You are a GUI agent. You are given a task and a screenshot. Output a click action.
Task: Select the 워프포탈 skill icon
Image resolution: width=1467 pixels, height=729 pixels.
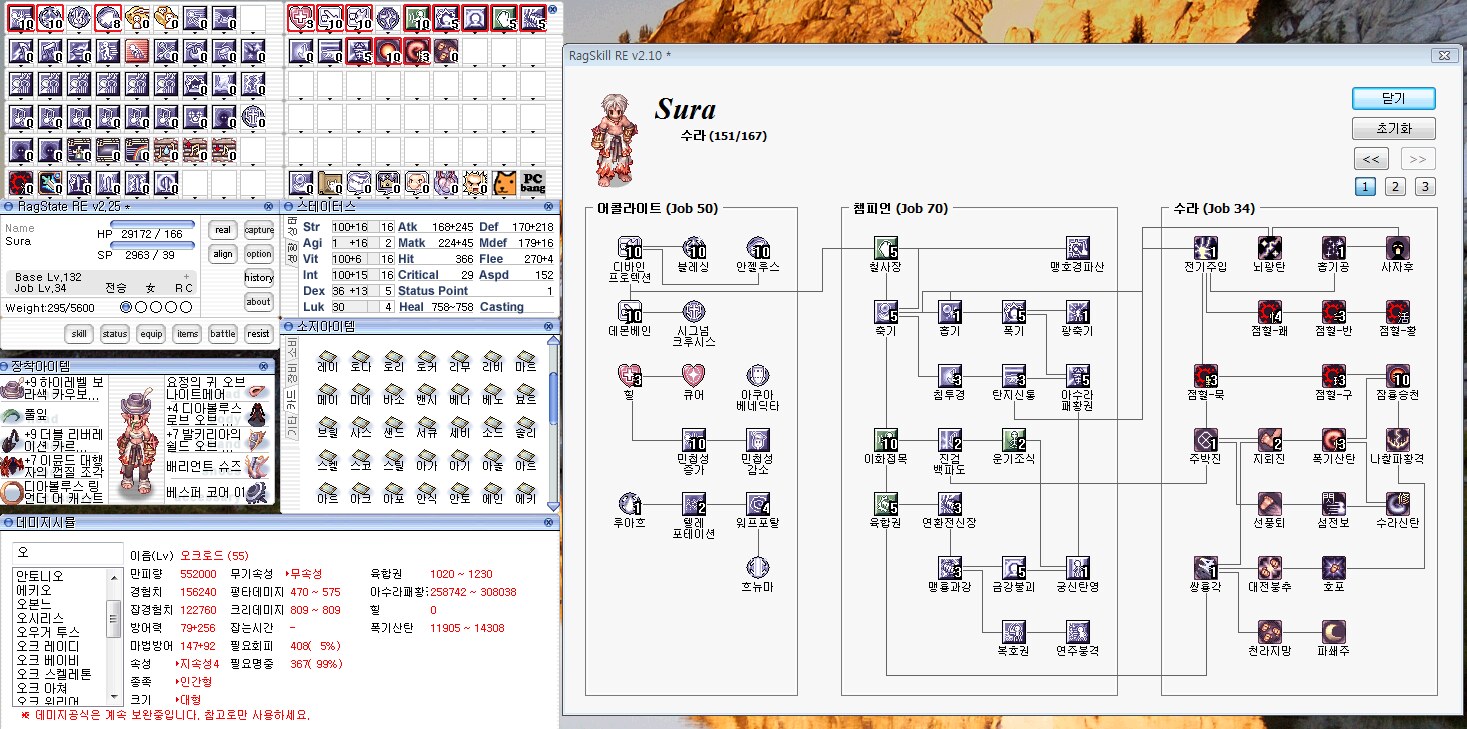[x=758, y=503]
